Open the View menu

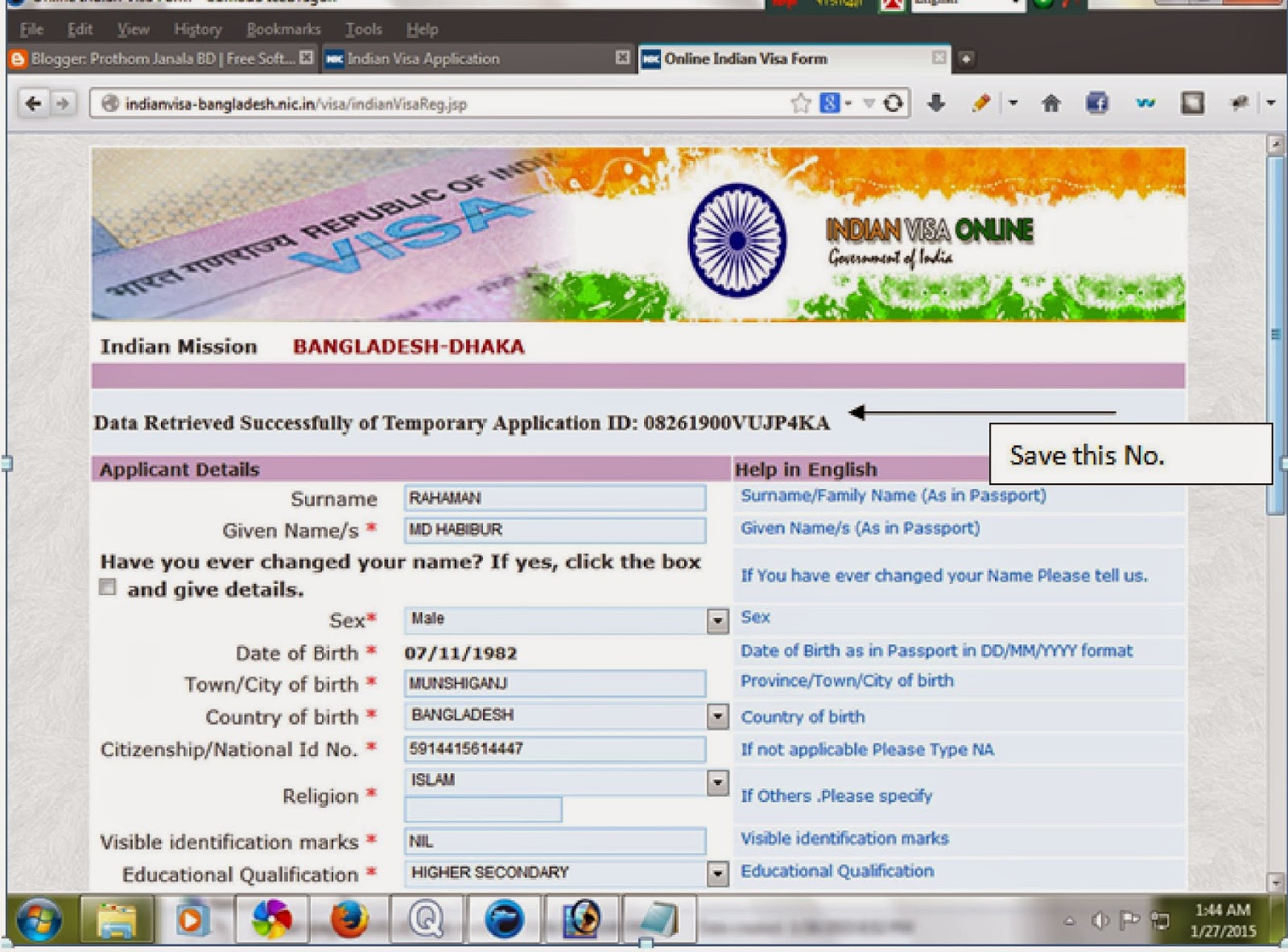133,30
